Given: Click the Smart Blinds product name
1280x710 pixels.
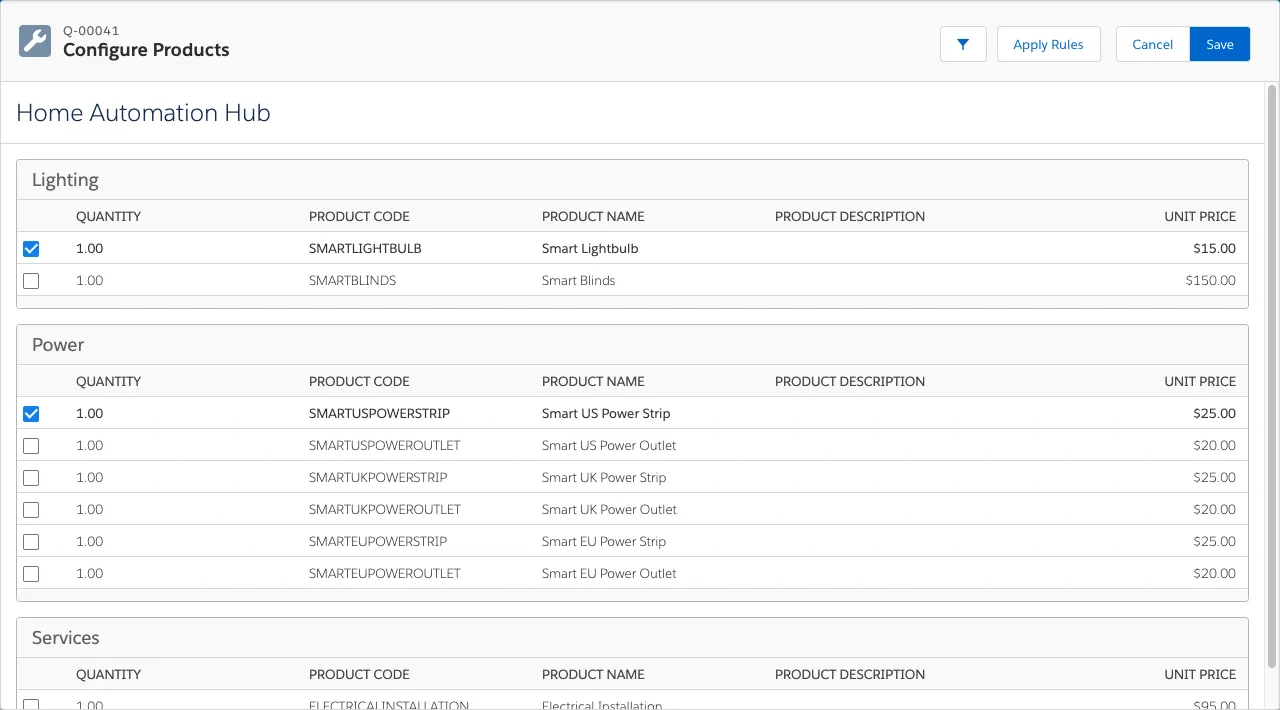Looking at the screenshot, I should (578, 280).
